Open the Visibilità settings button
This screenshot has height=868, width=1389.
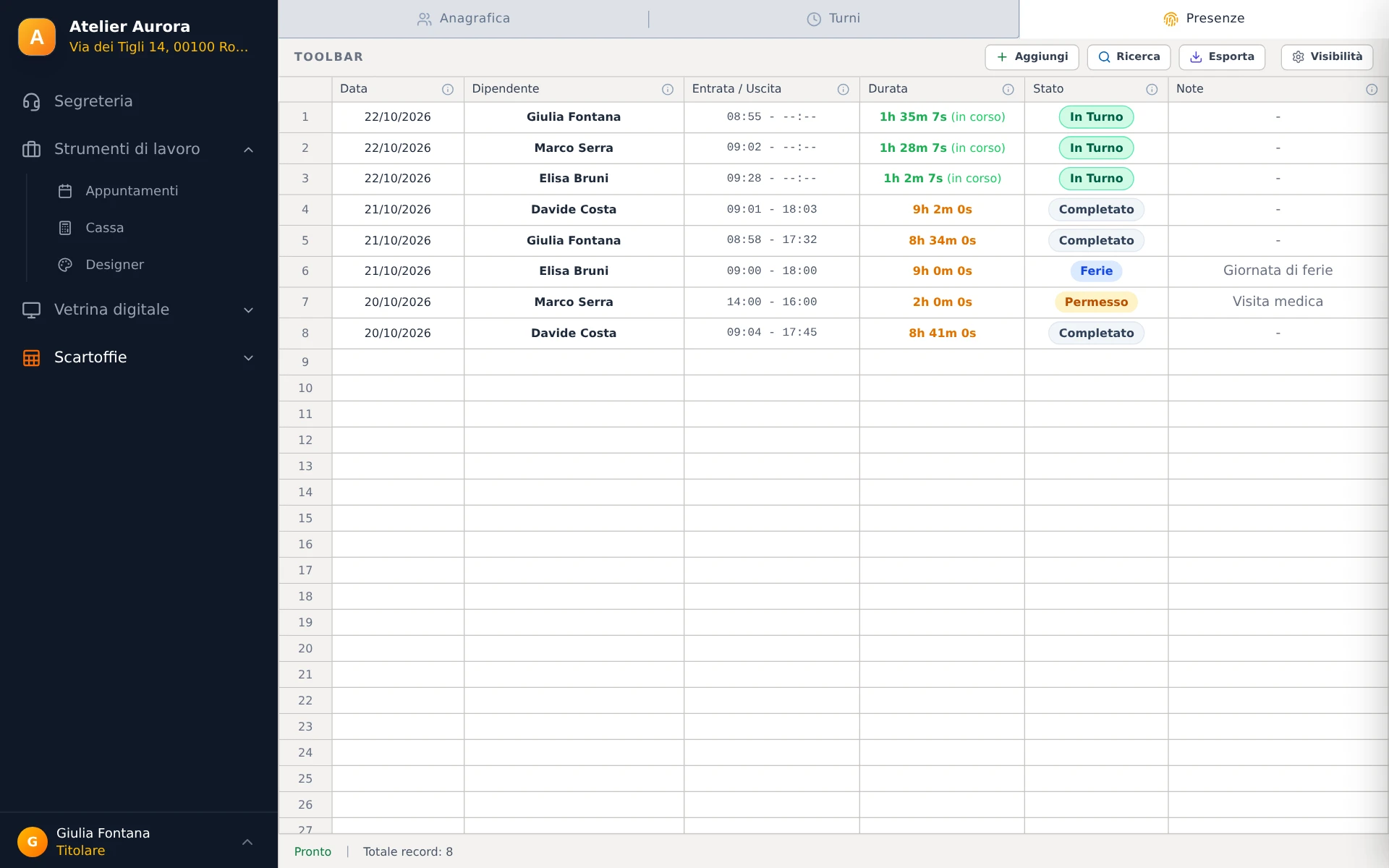[1327, 57]
